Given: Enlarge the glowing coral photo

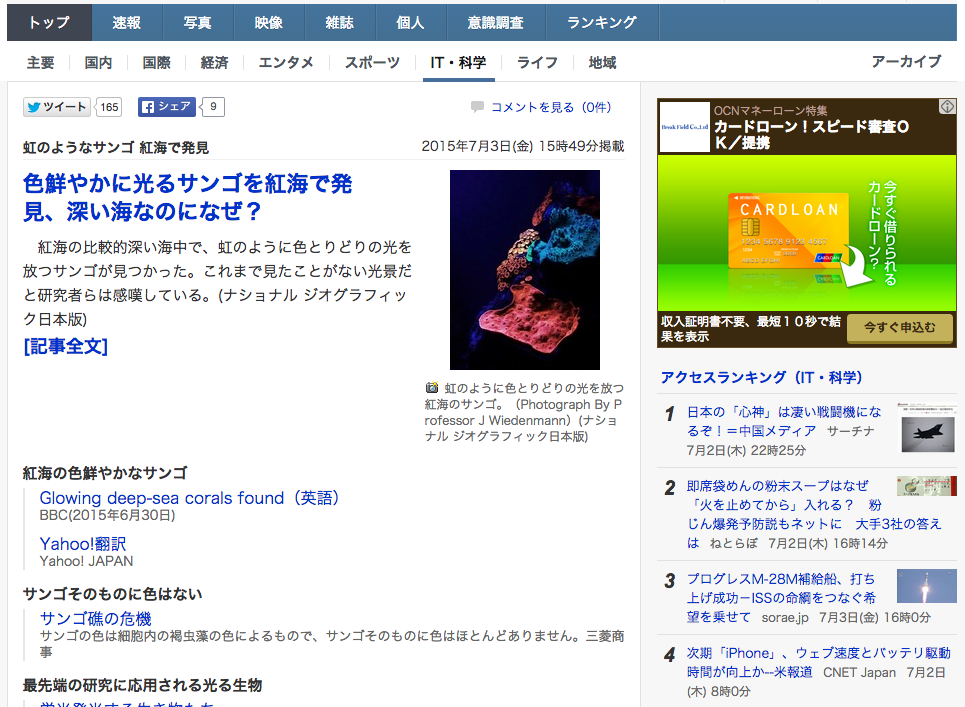Looking at the screenshot, I should [x=524, y=270].
